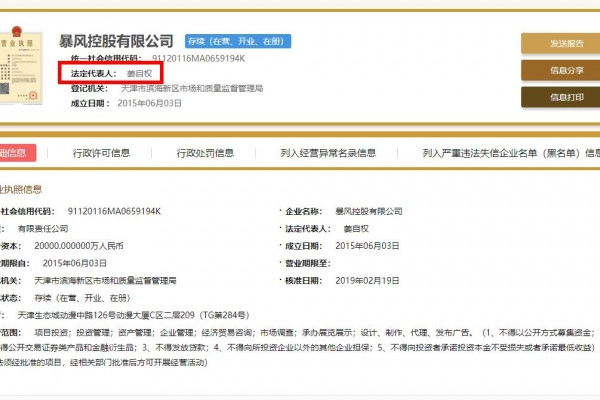This screenshot has width=600, height=400.
Task: Click header establishment date 2015年06月03日
Action: (150, 103)
